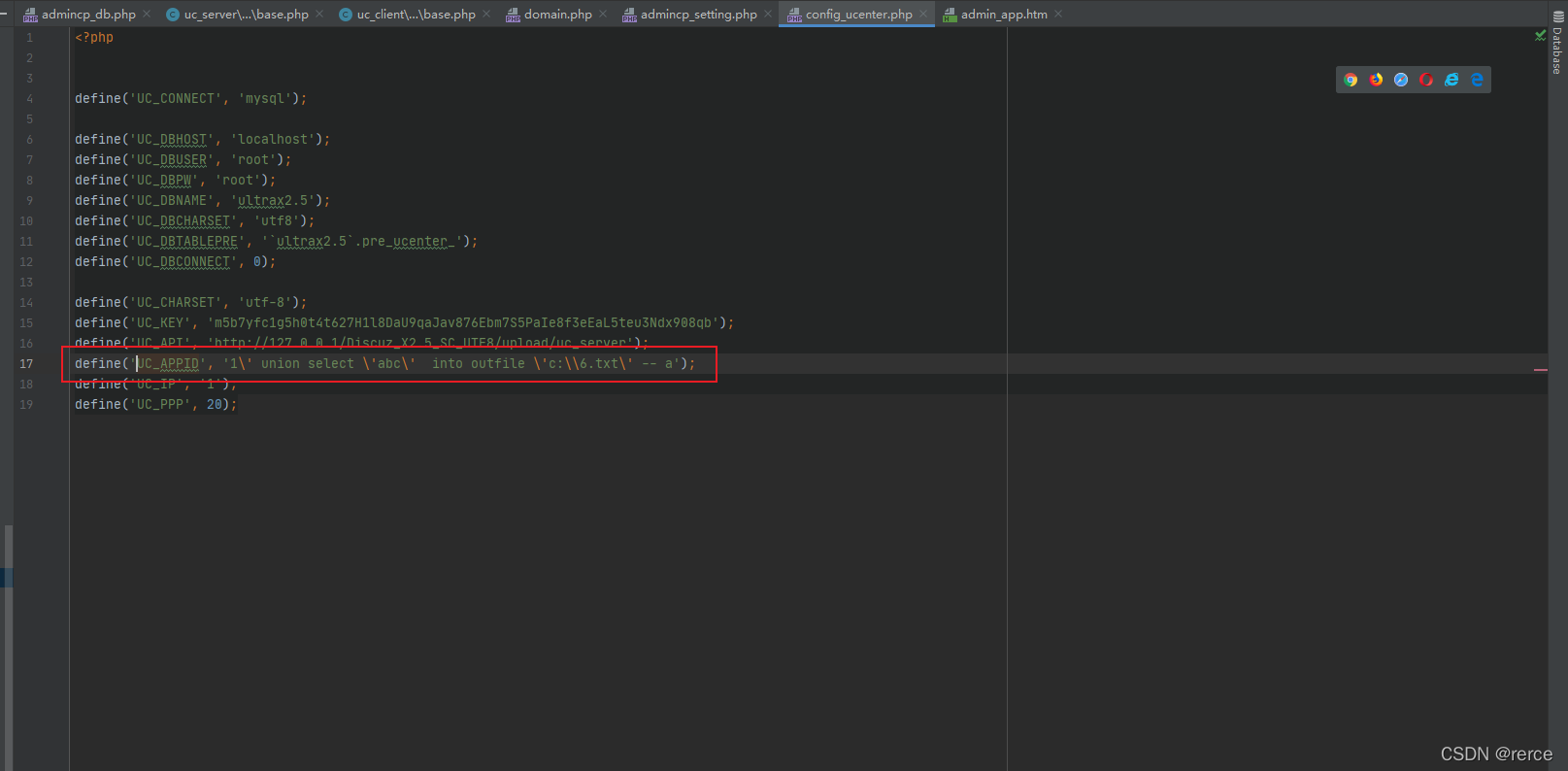Click 'union select' text on line 17
Image resolution: width=1568 pixels, height=771 pixels.
coord(308,364)
